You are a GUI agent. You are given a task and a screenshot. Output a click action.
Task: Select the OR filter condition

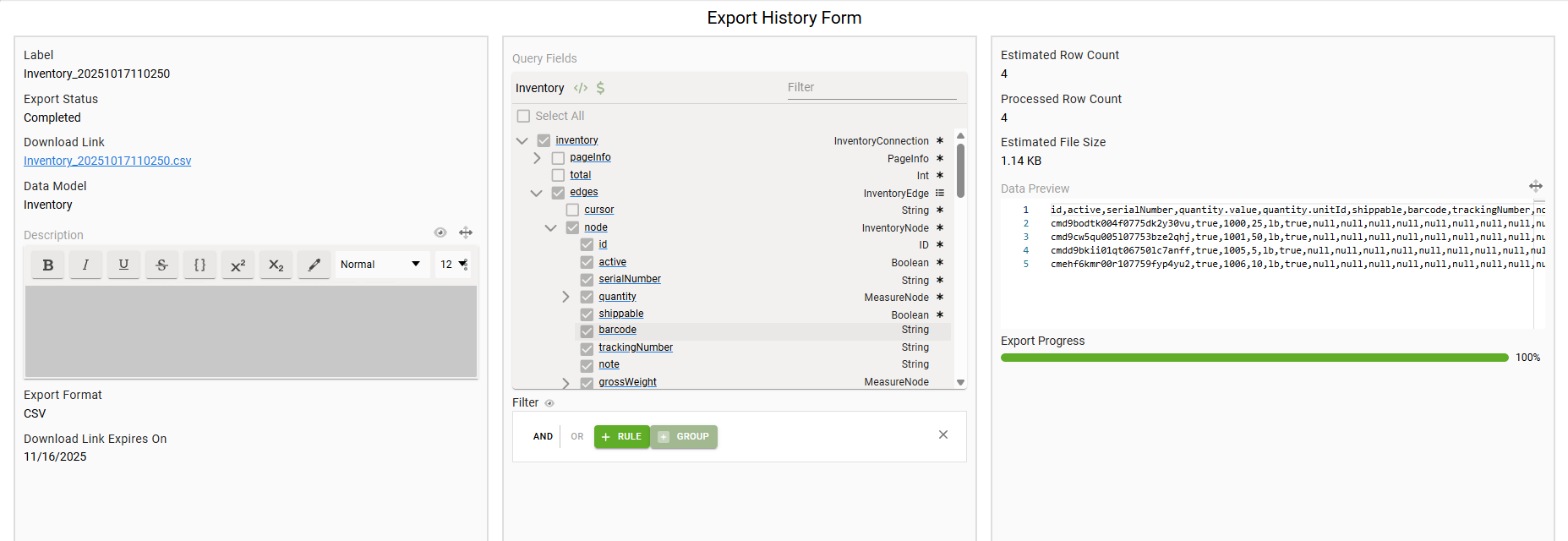(x=576, y=437)
